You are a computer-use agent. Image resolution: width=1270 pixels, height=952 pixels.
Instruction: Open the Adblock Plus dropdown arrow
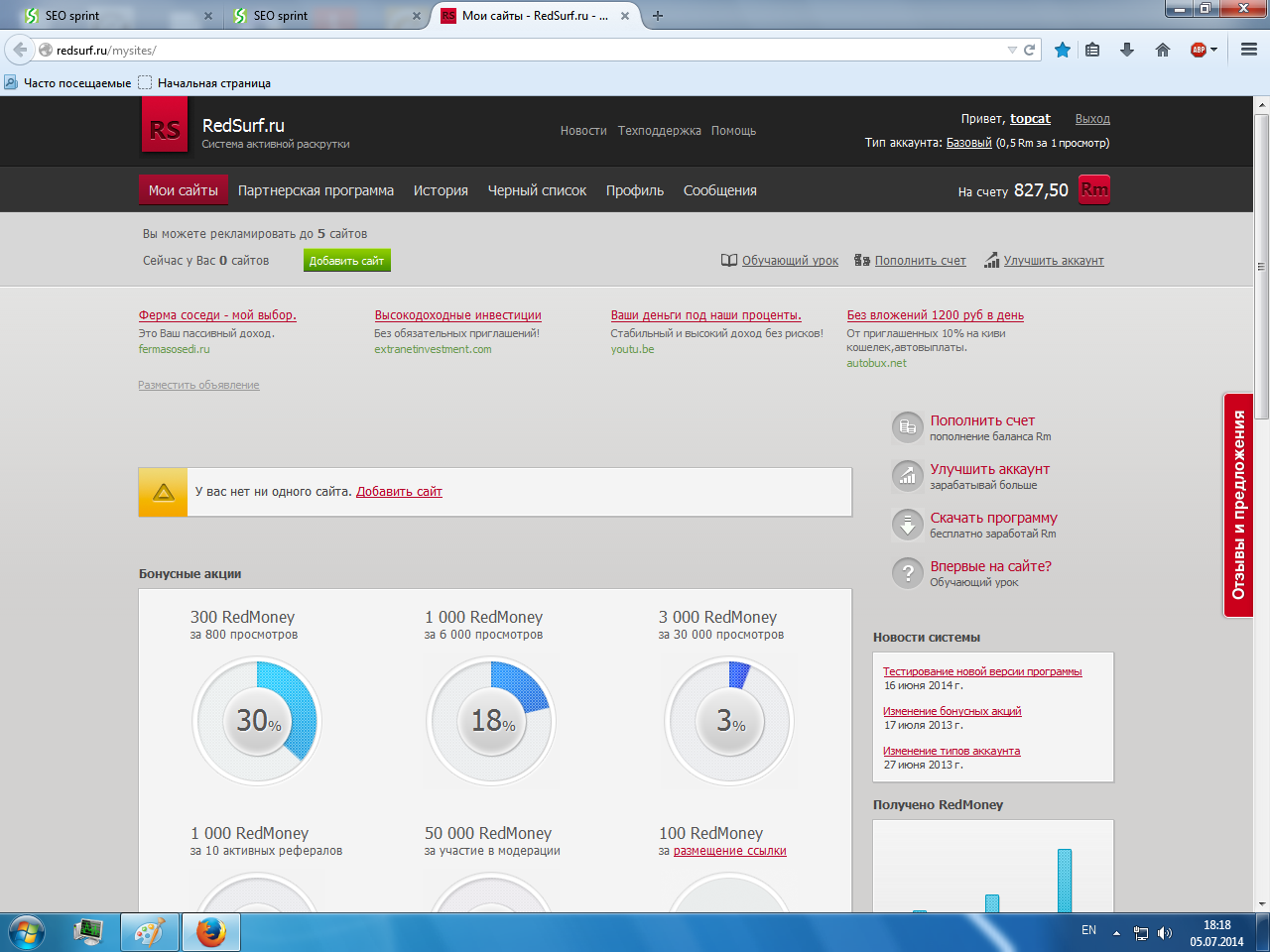[x=1213, y=50]
